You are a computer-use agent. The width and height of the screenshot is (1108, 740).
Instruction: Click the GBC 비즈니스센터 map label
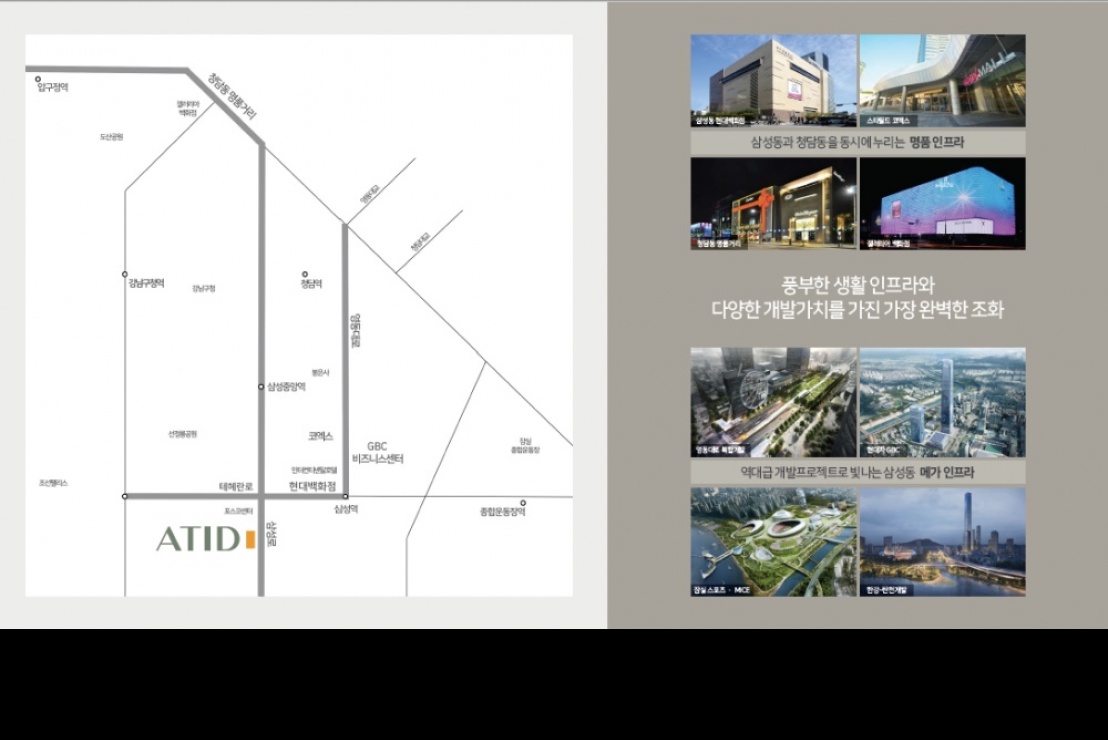(x=377, y=452)
